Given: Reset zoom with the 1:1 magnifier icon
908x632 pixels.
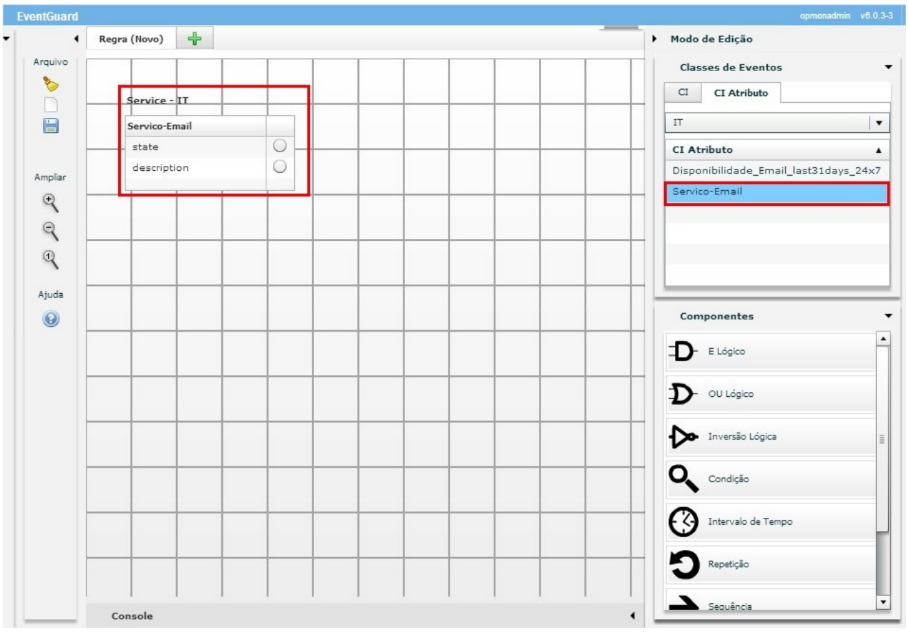Looking at the screenshot, I should (x=50, y=259).
